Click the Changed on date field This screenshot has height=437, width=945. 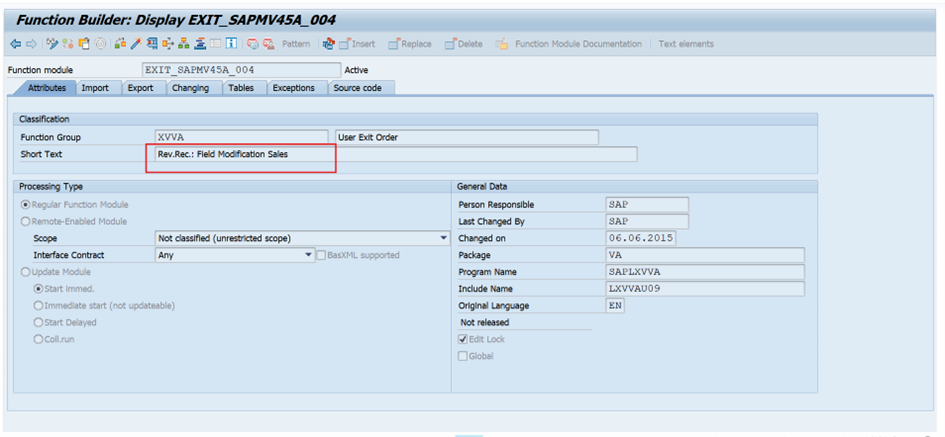641,239
